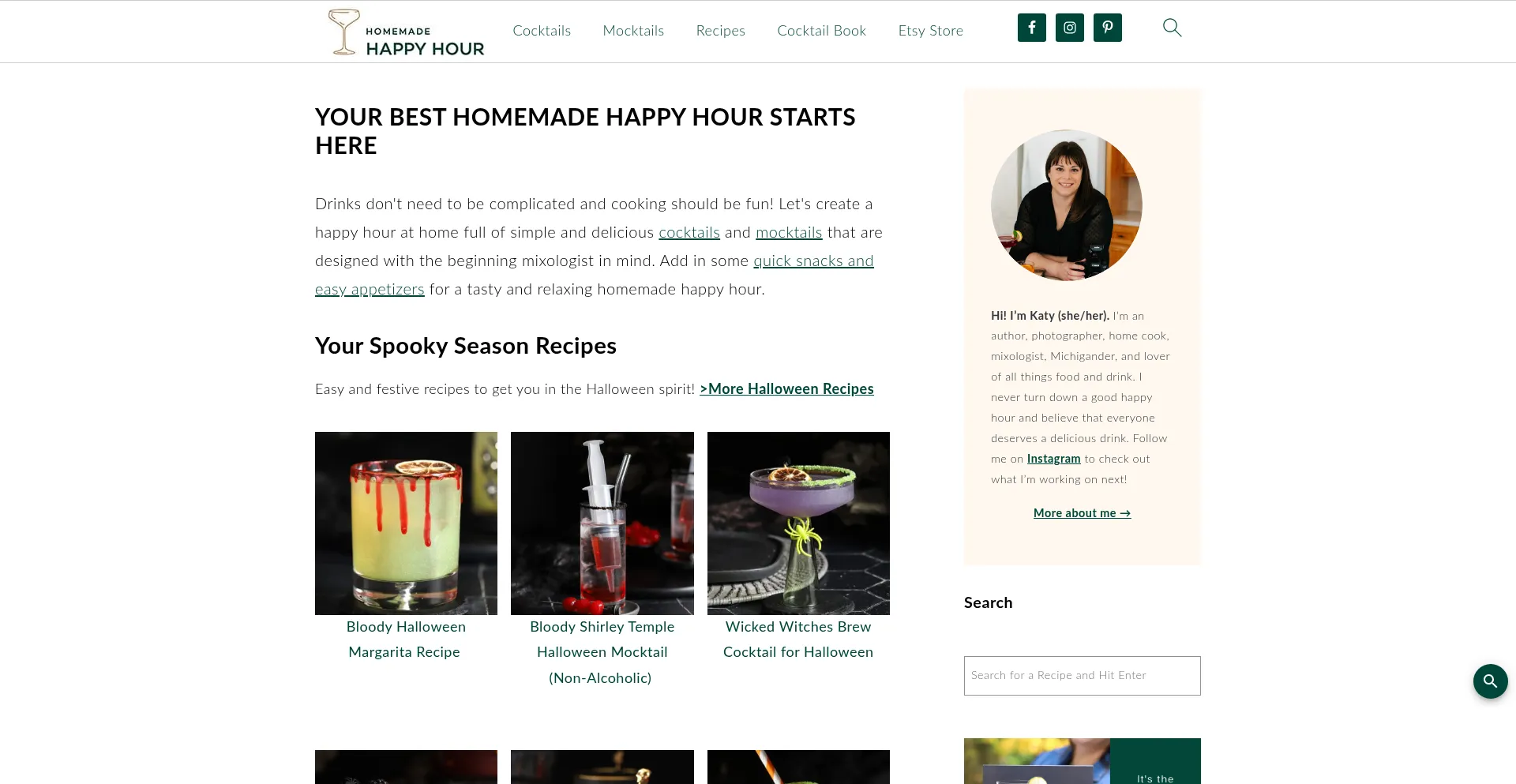The height and width of the screenshot is (784, 1516).
Task: Open the Pinterest social icon
Action: tap(1107, 28)
